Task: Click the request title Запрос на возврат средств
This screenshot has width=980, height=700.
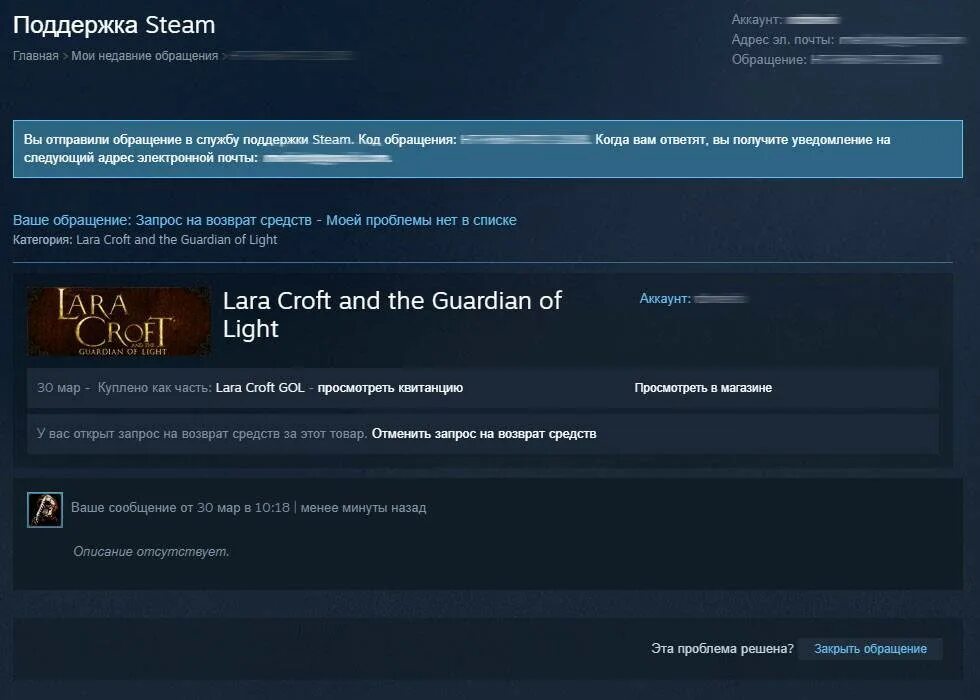Action: (223, 220)
